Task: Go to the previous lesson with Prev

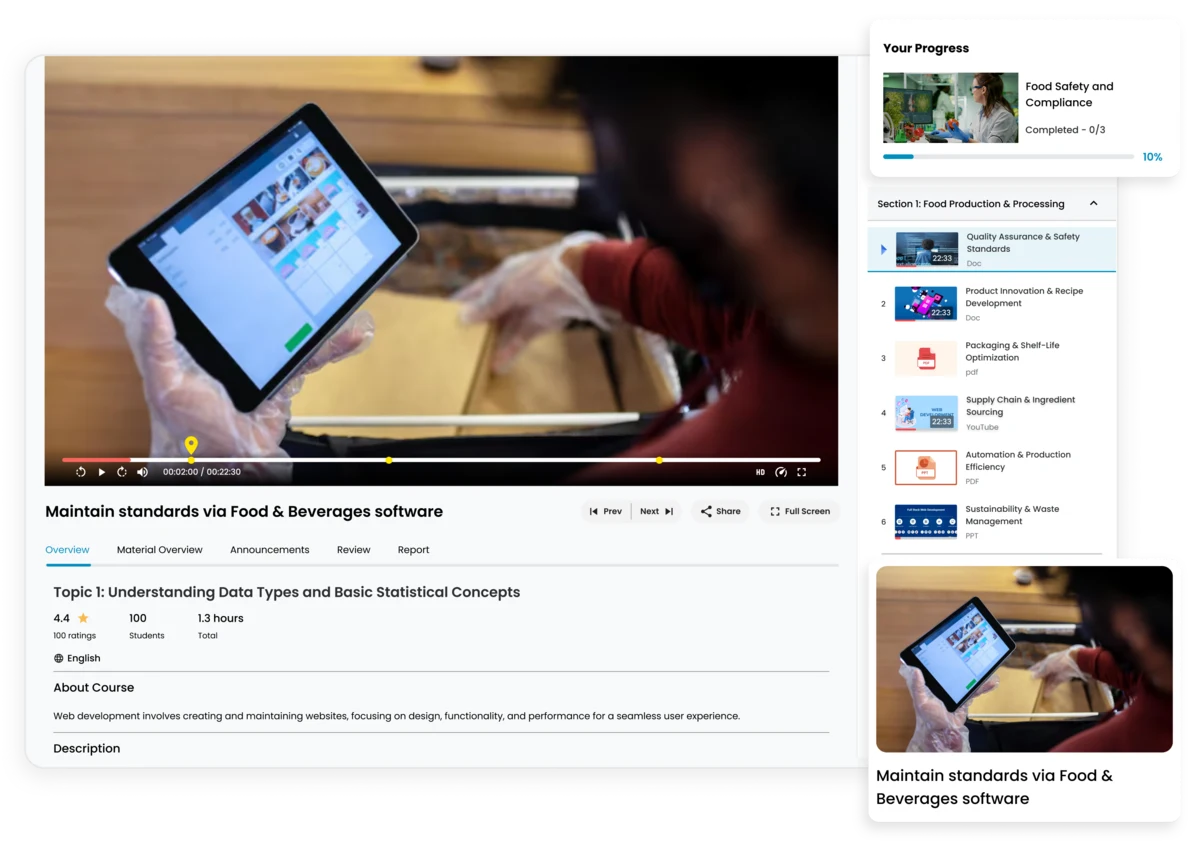Action: [606, 511]
